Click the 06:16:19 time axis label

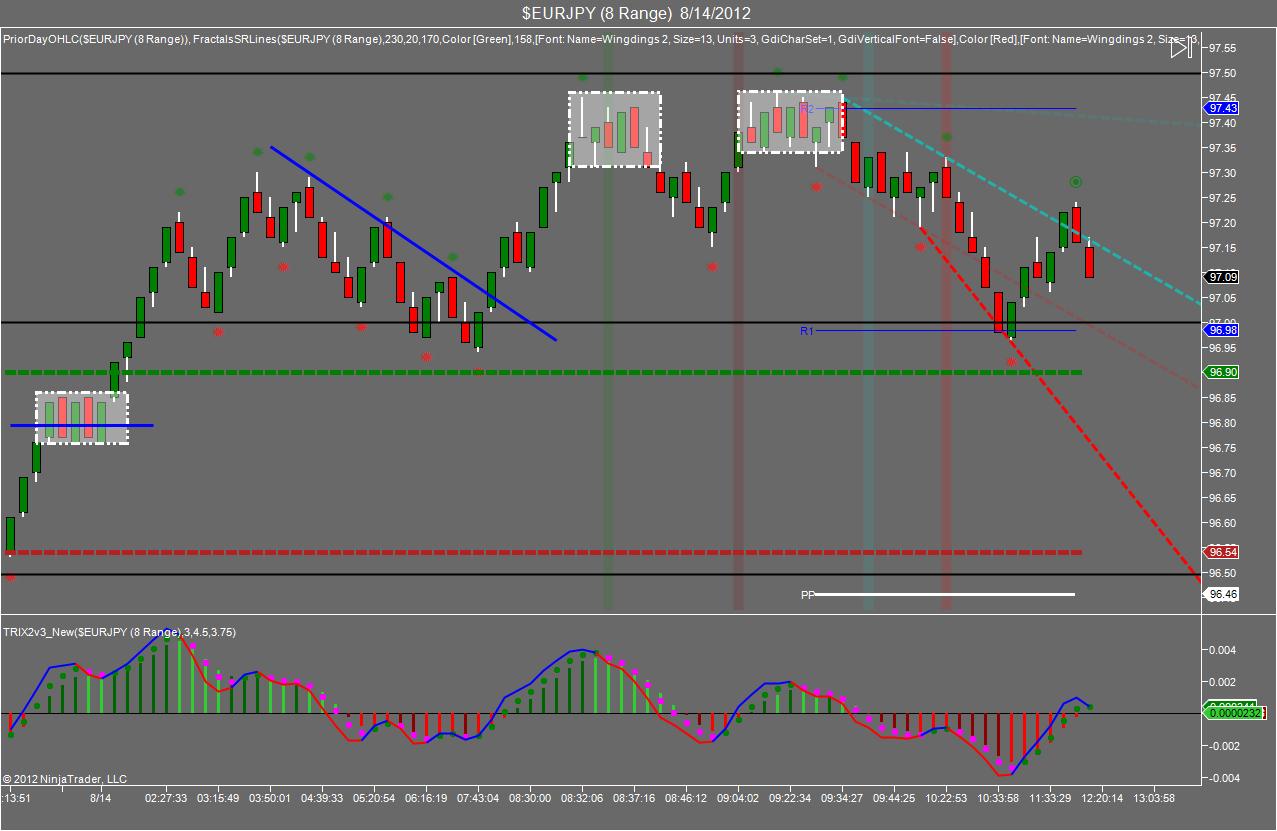426,798
